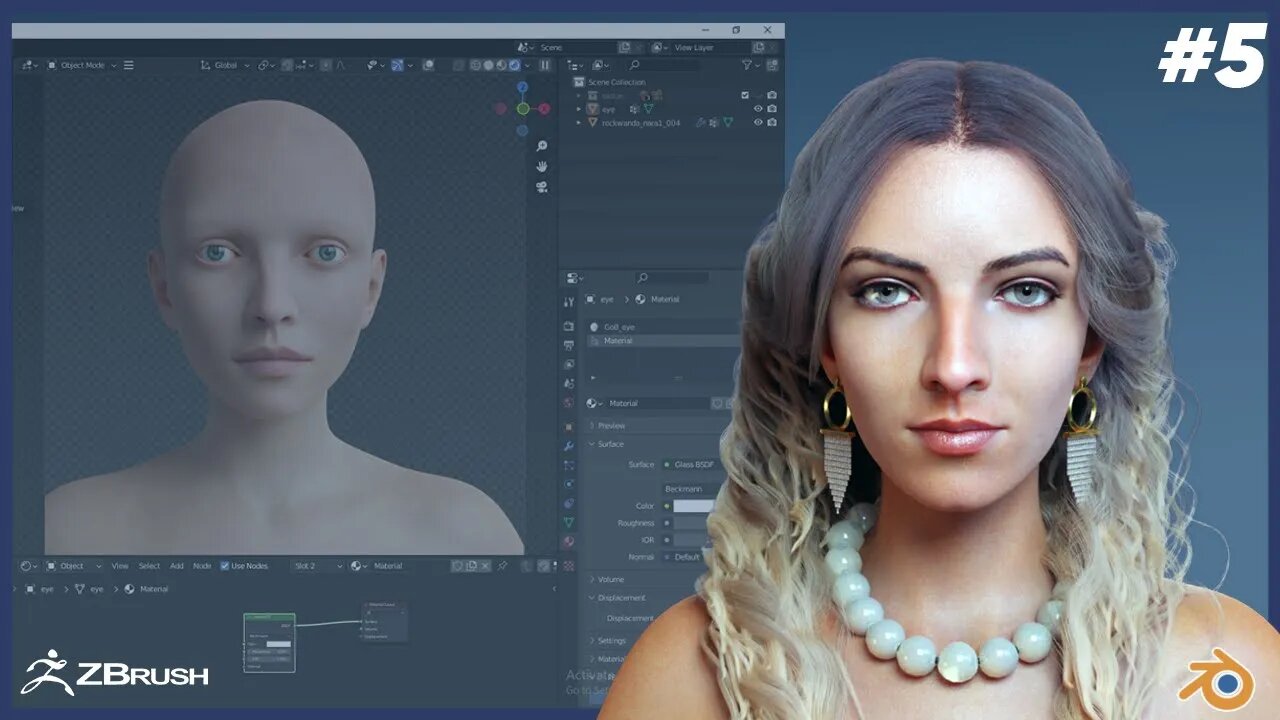Image resolution: width=1280 pixels, height=720 pixels.
Task: Hide rockwanda_neta1_004 in viewport
Action: click(758, 122)
